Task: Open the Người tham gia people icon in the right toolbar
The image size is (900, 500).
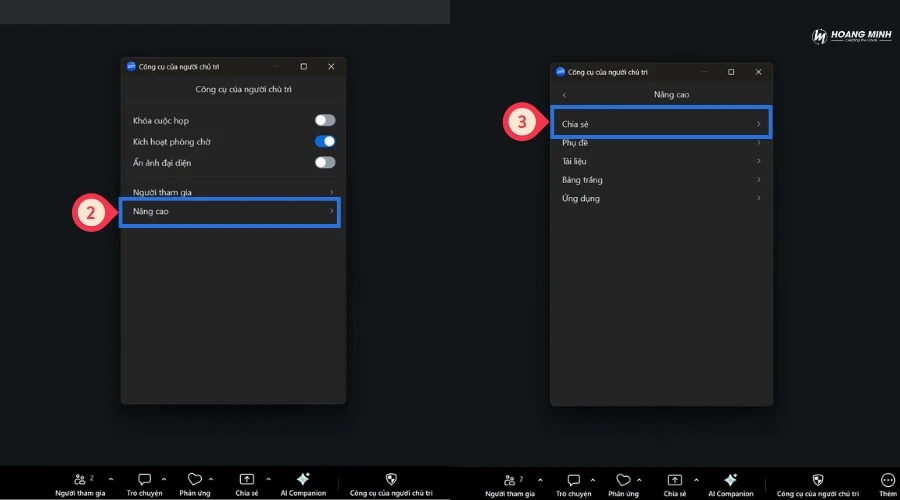Action: [x=513, y=480]
